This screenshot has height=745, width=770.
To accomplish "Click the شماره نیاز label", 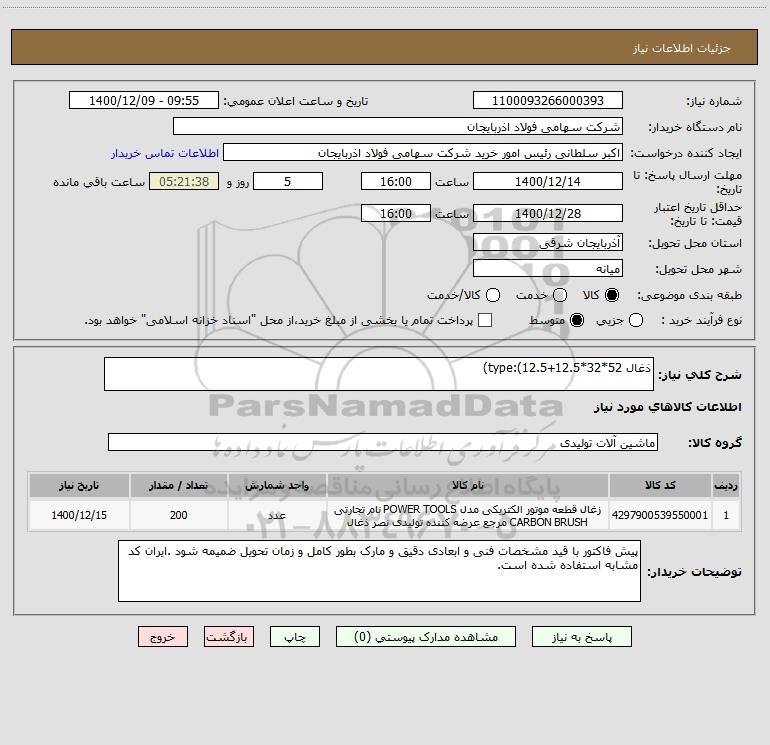I will (x=714, y=102).
